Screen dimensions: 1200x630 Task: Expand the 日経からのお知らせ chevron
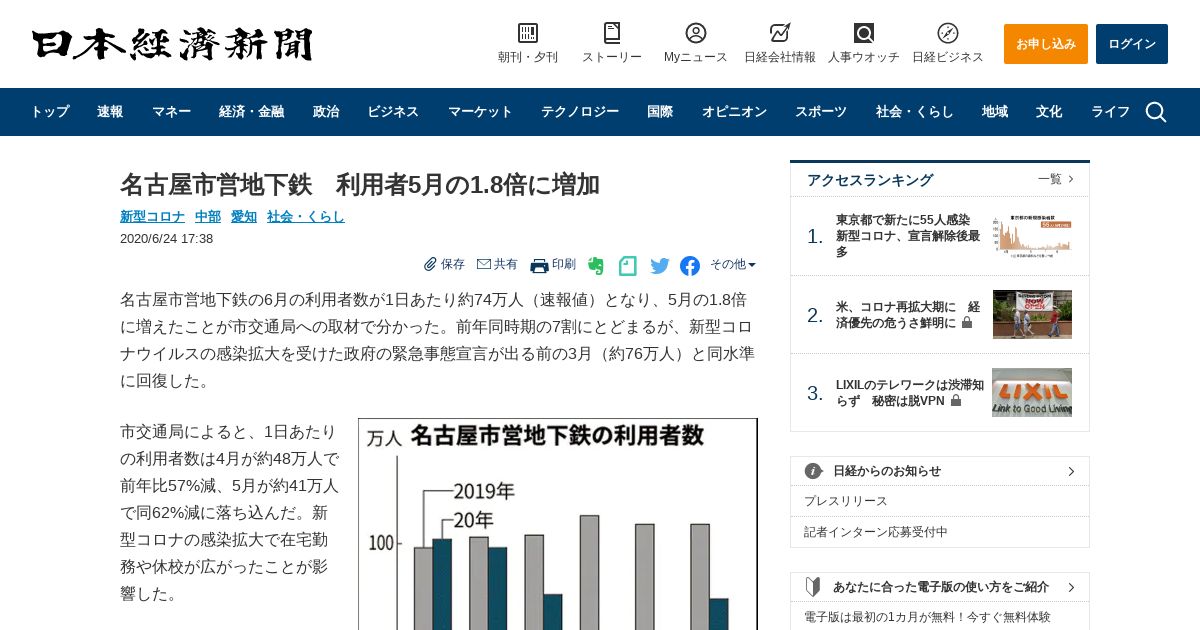pos(1071,471)
